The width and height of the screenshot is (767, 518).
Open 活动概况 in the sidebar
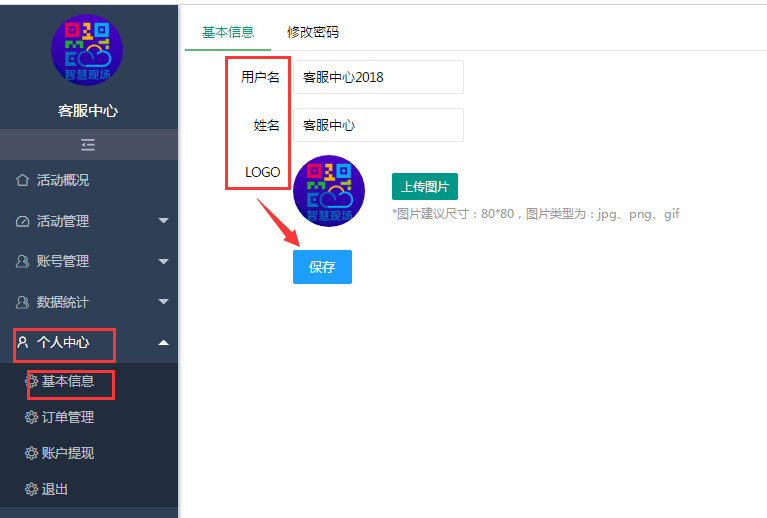click(89, 180)
